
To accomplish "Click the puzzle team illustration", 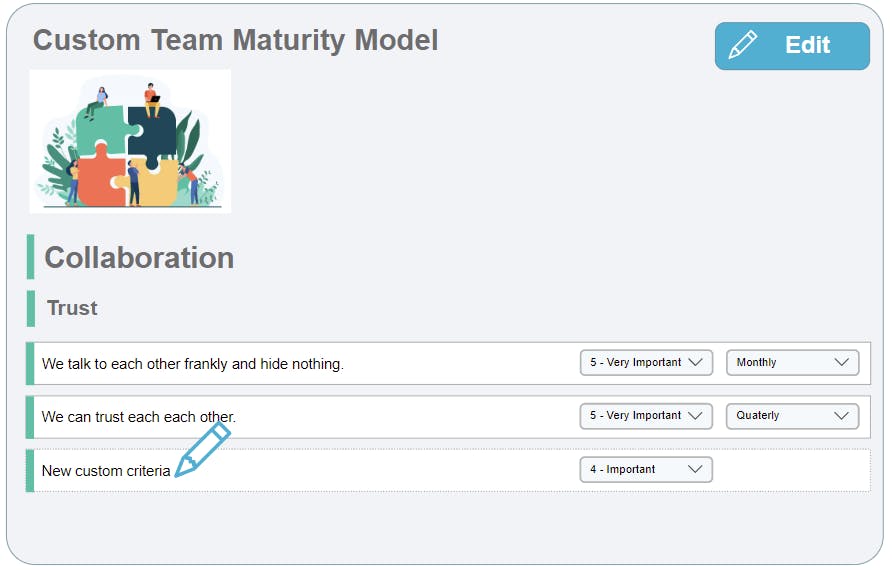I will 130,141.
